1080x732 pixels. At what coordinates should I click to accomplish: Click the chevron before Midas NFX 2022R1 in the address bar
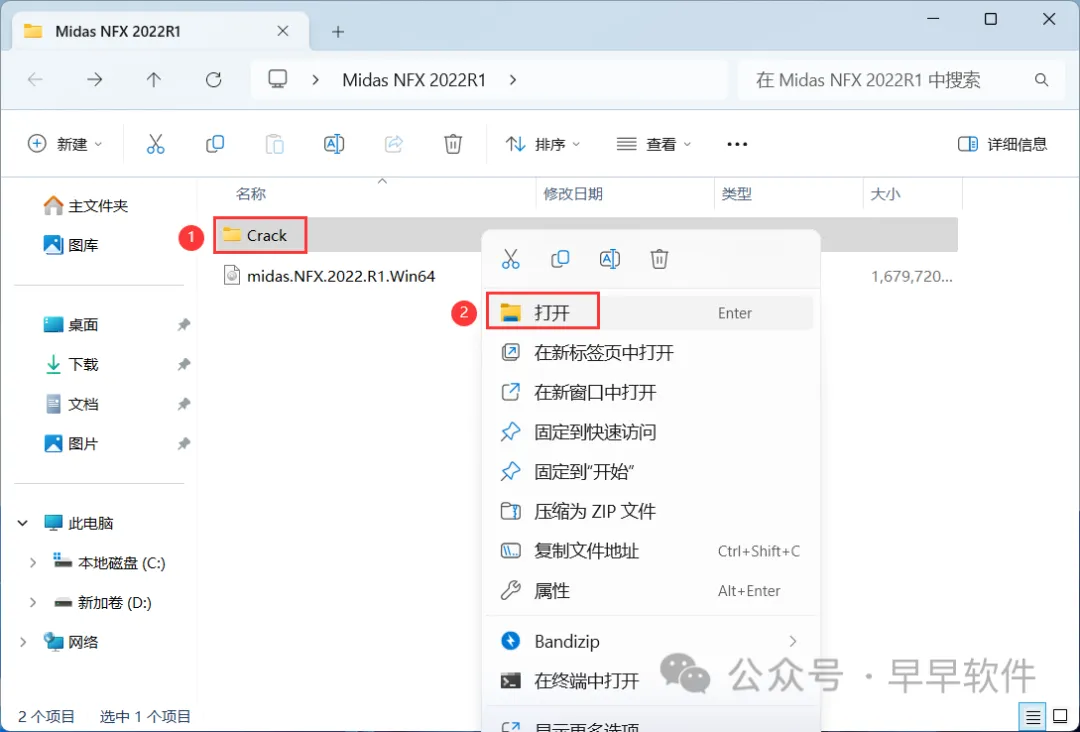(315, 80)
